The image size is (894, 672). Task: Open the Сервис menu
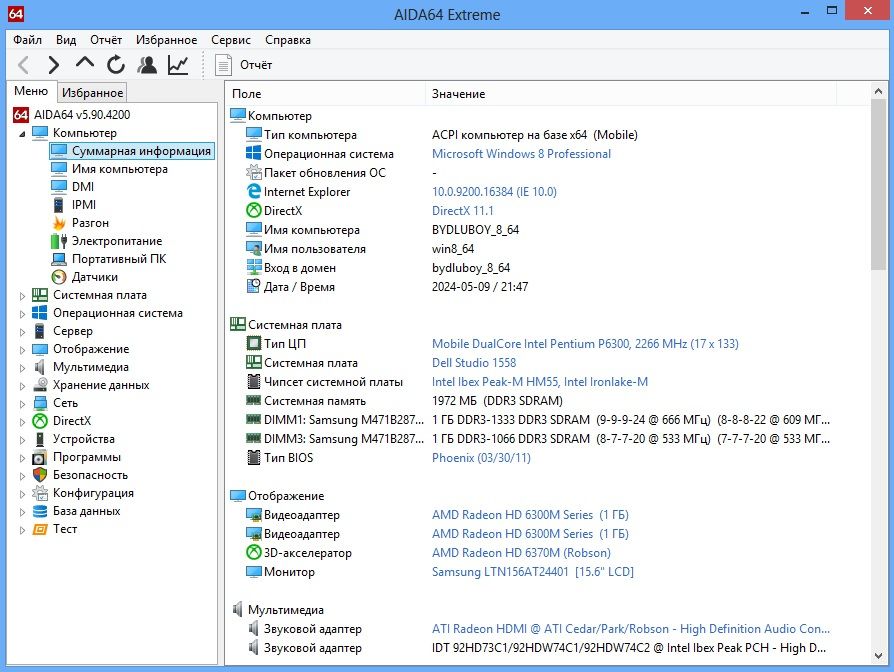pos(231,40)
